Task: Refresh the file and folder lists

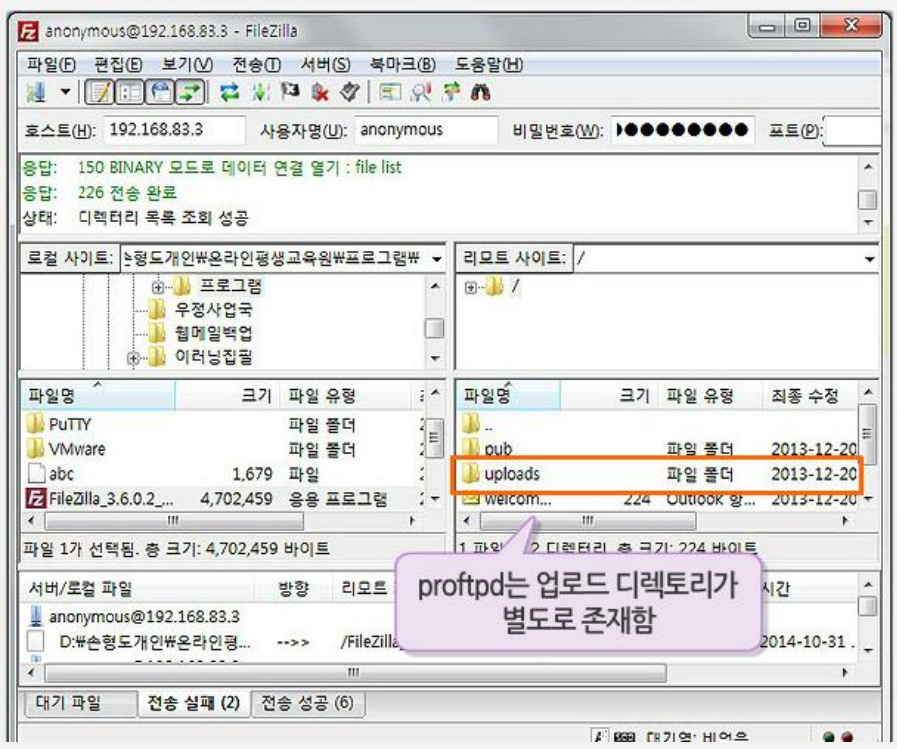Action: coord(229,92)
